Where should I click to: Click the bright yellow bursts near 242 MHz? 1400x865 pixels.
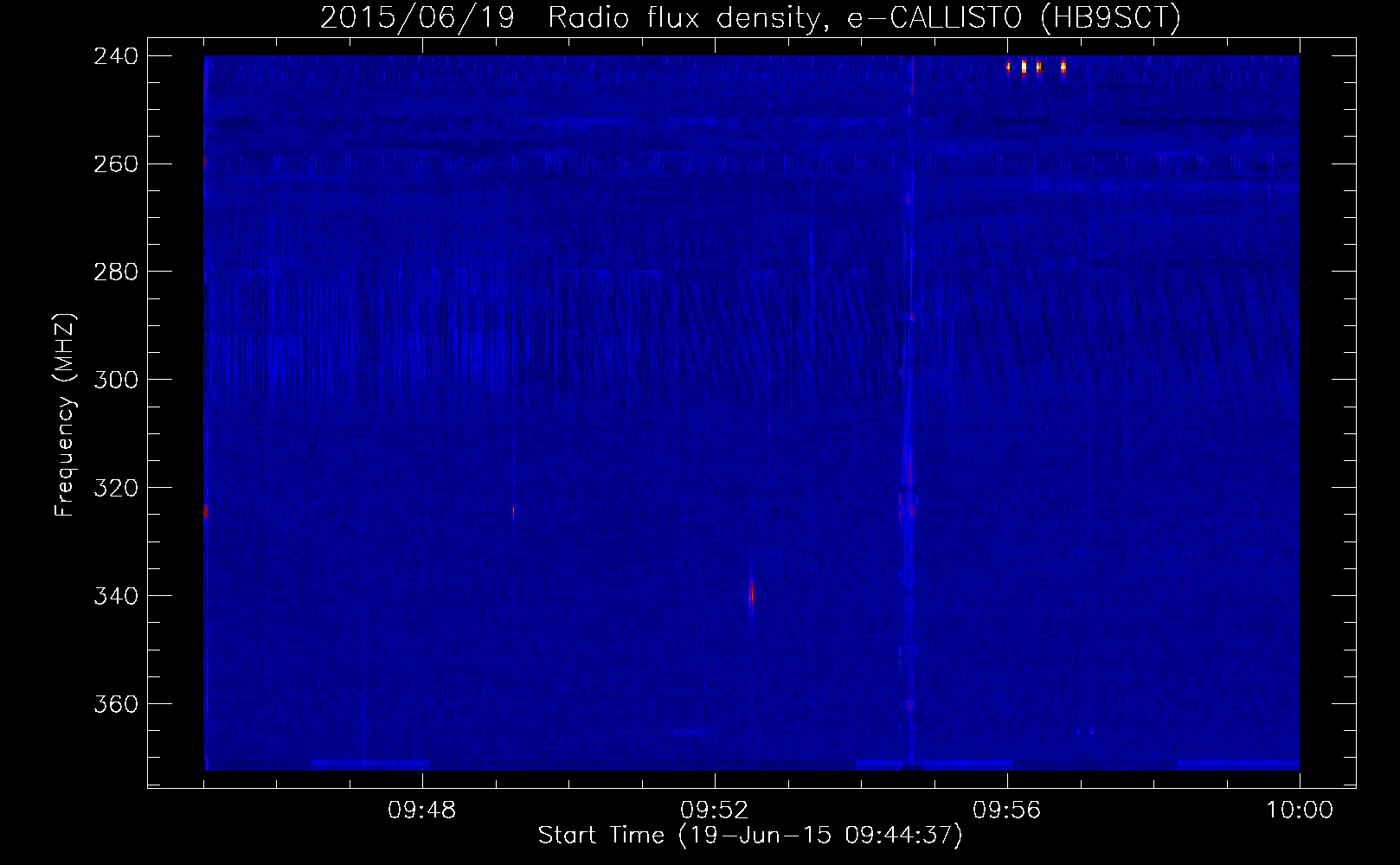click(1036, 67)
